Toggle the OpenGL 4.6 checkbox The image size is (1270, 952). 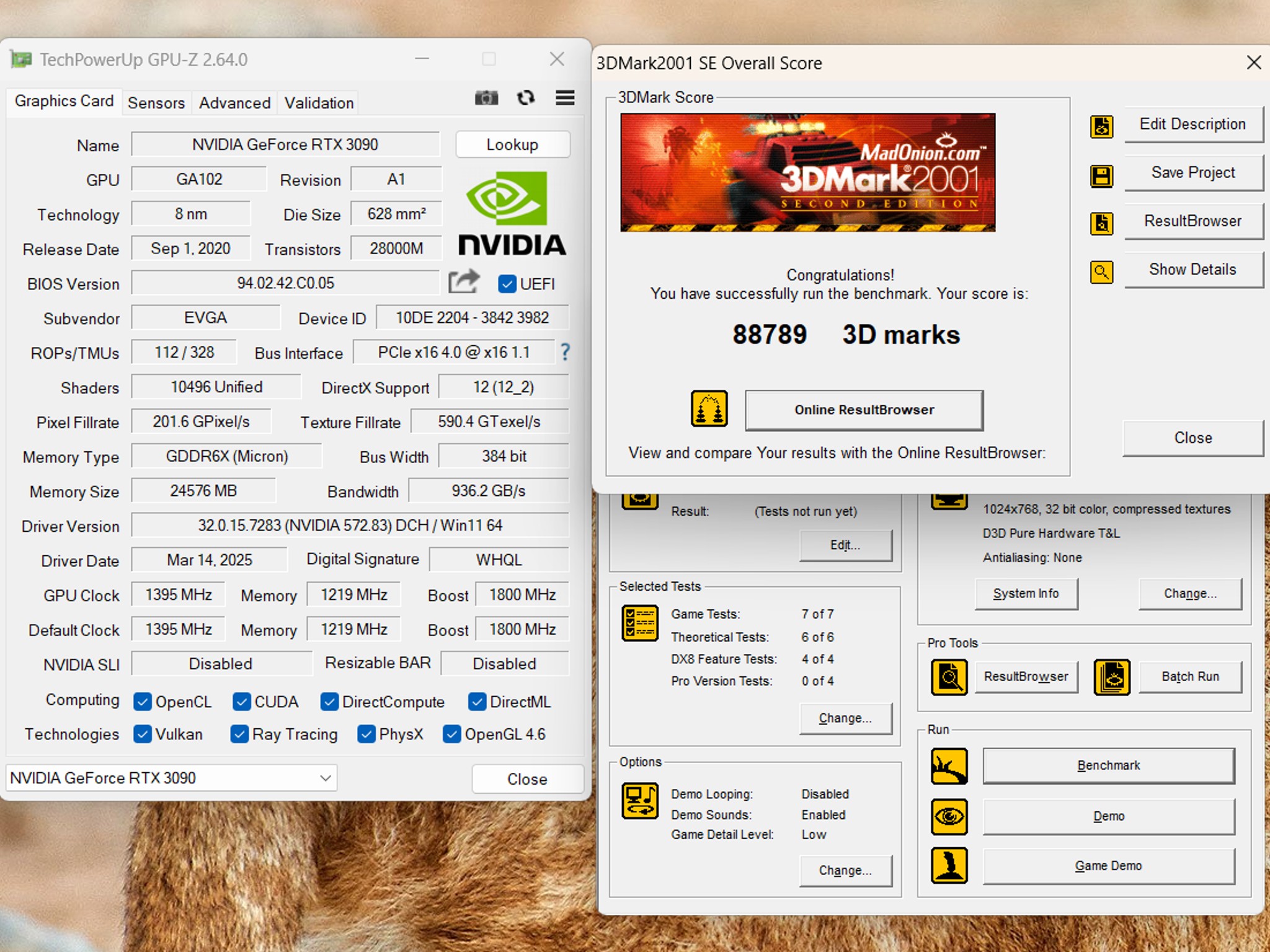coord(452,734)
